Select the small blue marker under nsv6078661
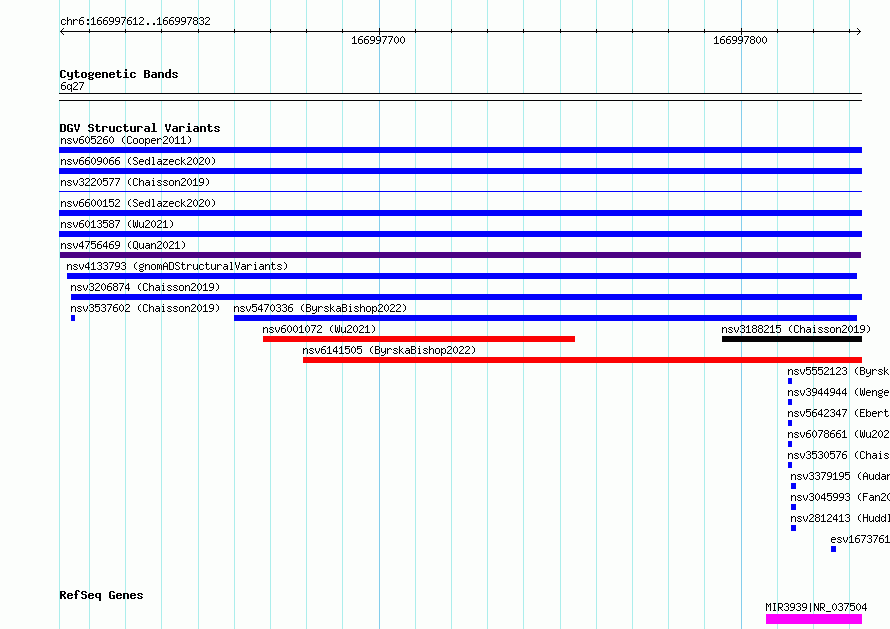This screenshot has width=890, height=629. tap(790, 444)
